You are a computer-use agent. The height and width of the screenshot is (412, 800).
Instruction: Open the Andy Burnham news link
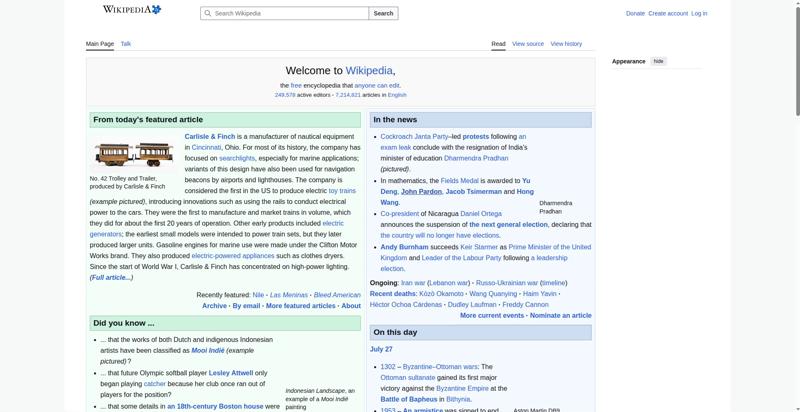tap(404, 247)
